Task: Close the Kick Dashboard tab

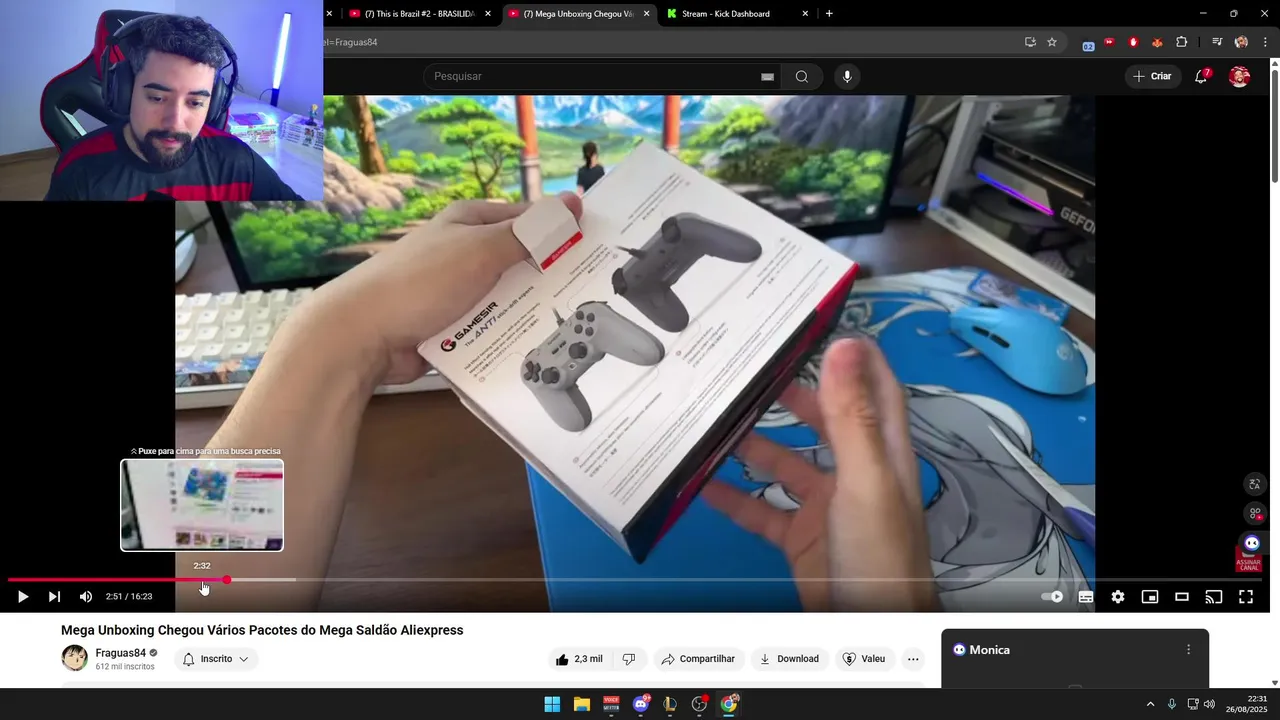Action: (805, 14)
